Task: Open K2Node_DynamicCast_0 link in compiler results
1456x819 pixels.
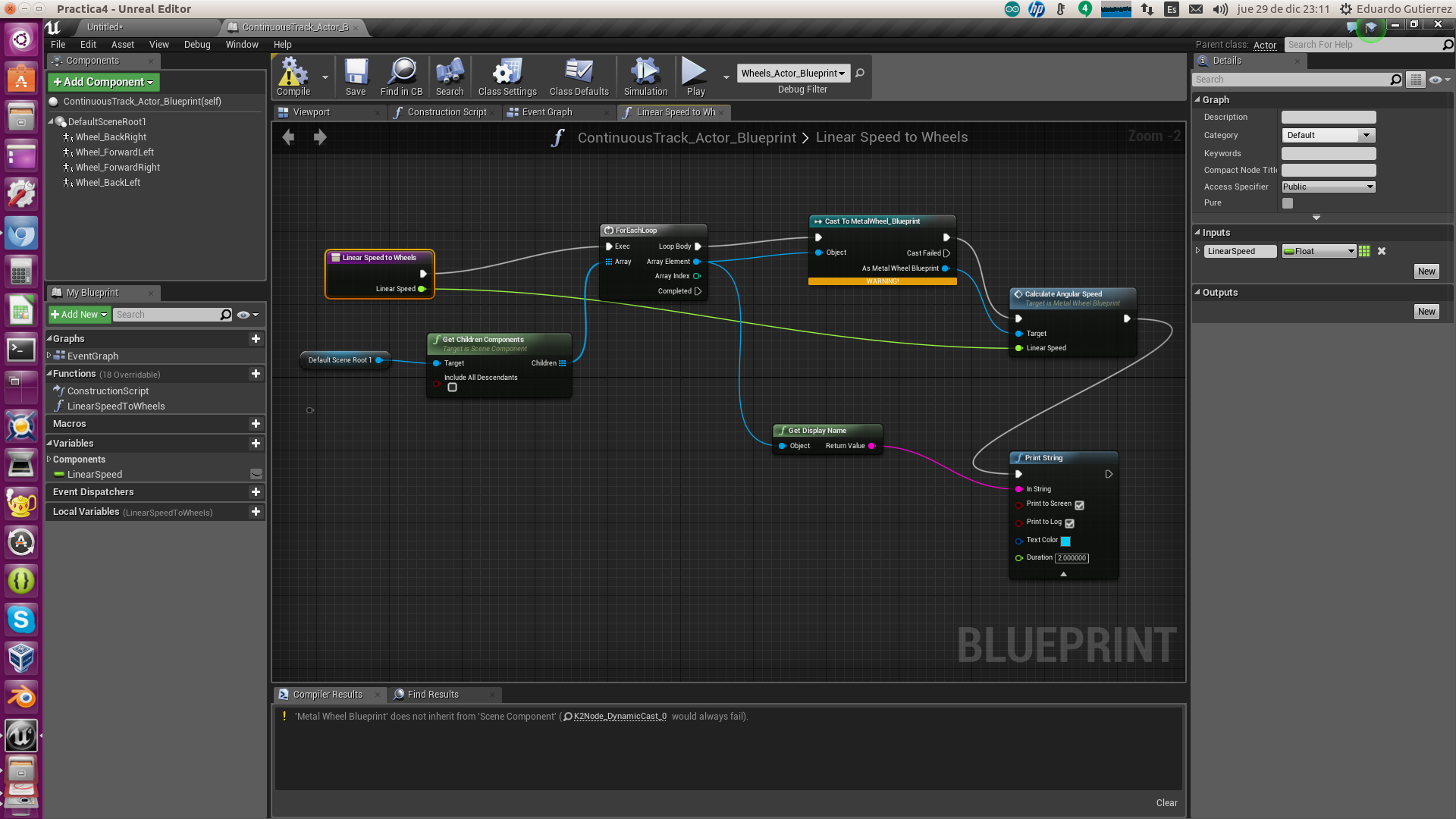Action: coord(620,717)
